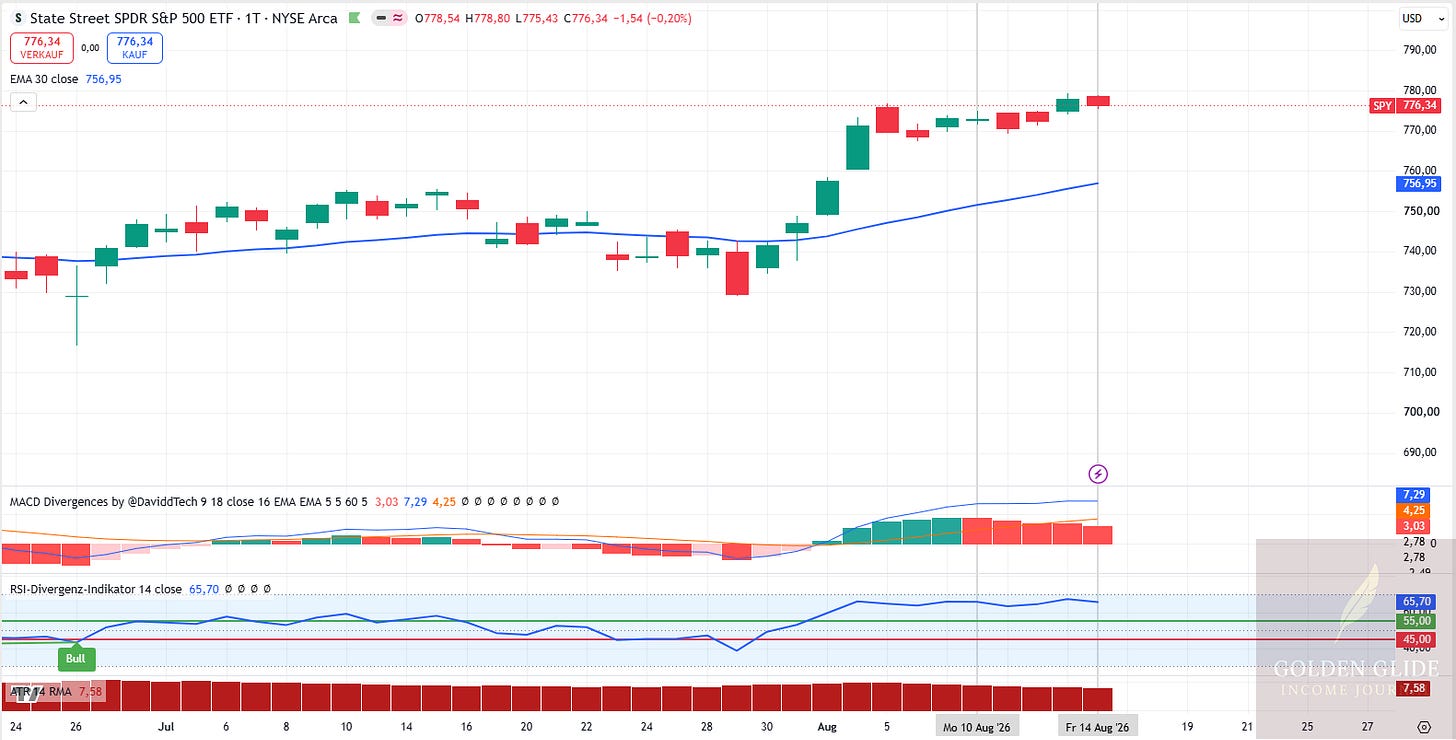
Task: Click the 0,00 spread value between buy and sell
Action: [89, 47]
